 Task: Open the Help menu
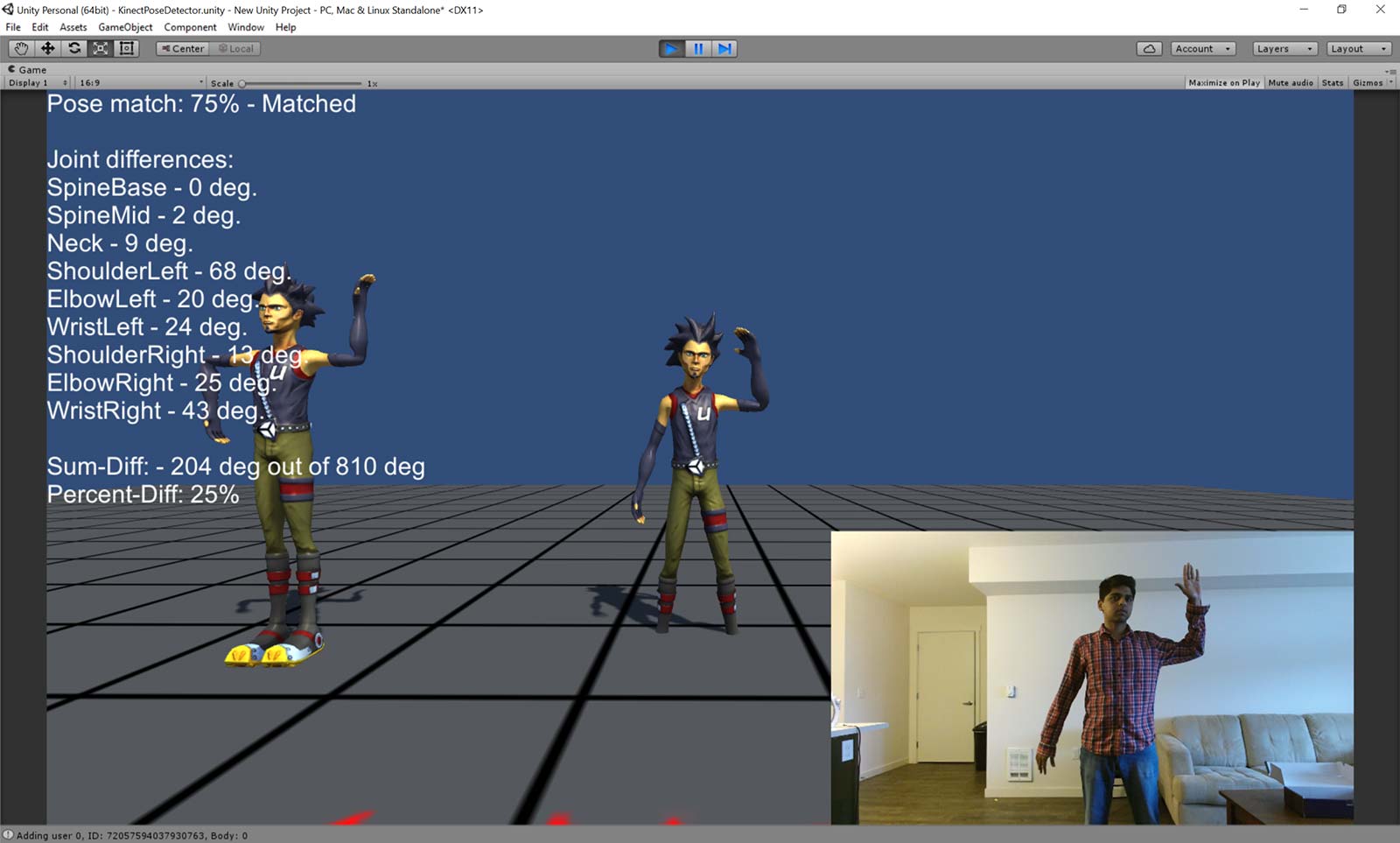286,27
